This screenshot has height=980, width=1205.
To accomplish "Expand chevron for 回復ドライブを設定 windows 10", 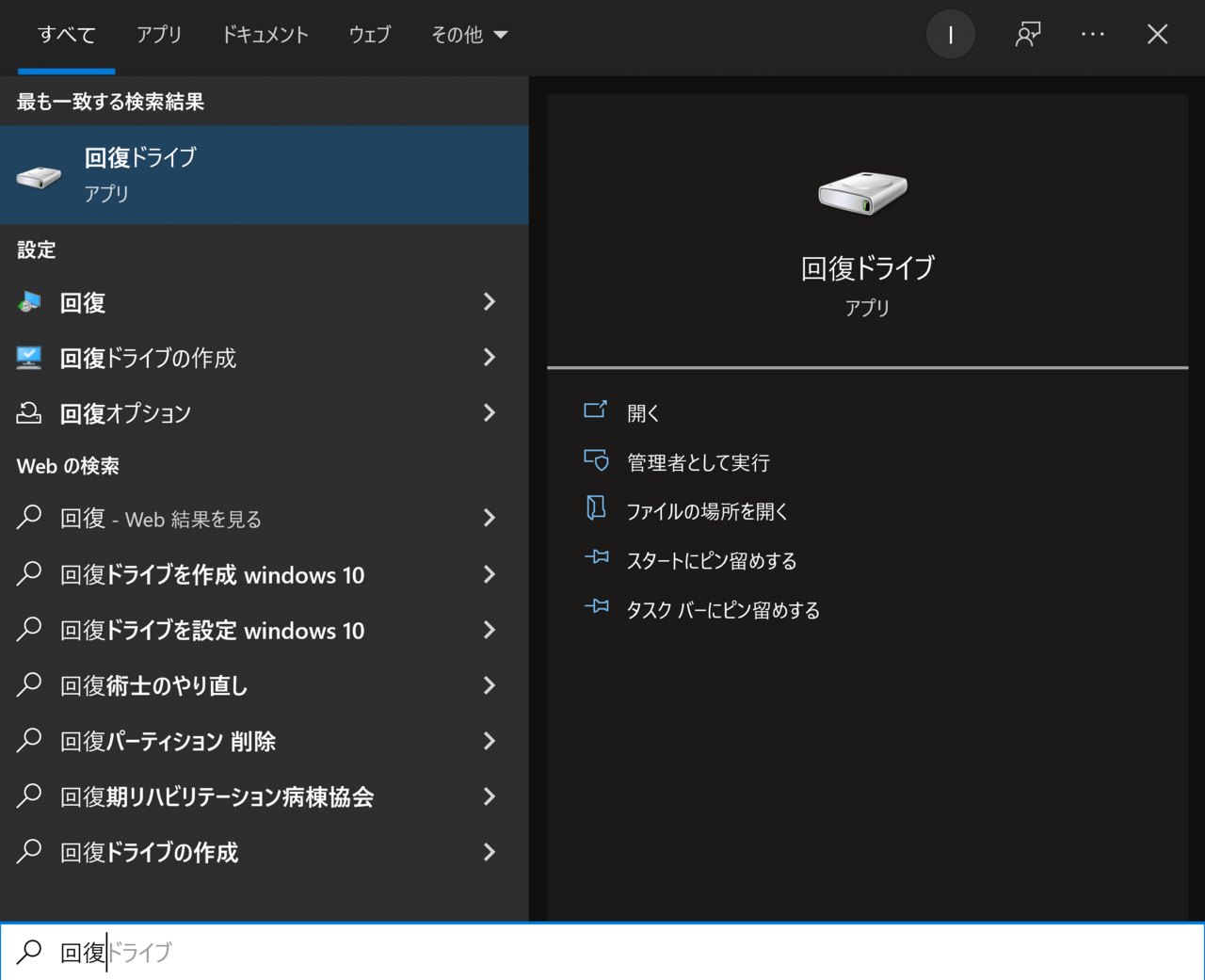I will click(x=489, y=630).
